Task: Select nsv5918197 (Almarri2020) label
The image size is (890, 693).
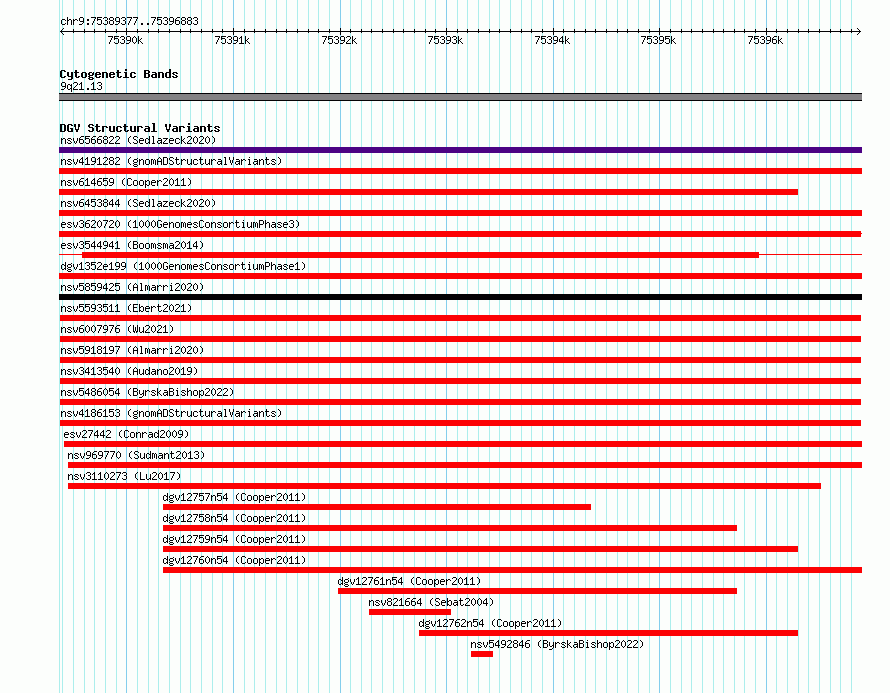Action: tap(132, 350)
